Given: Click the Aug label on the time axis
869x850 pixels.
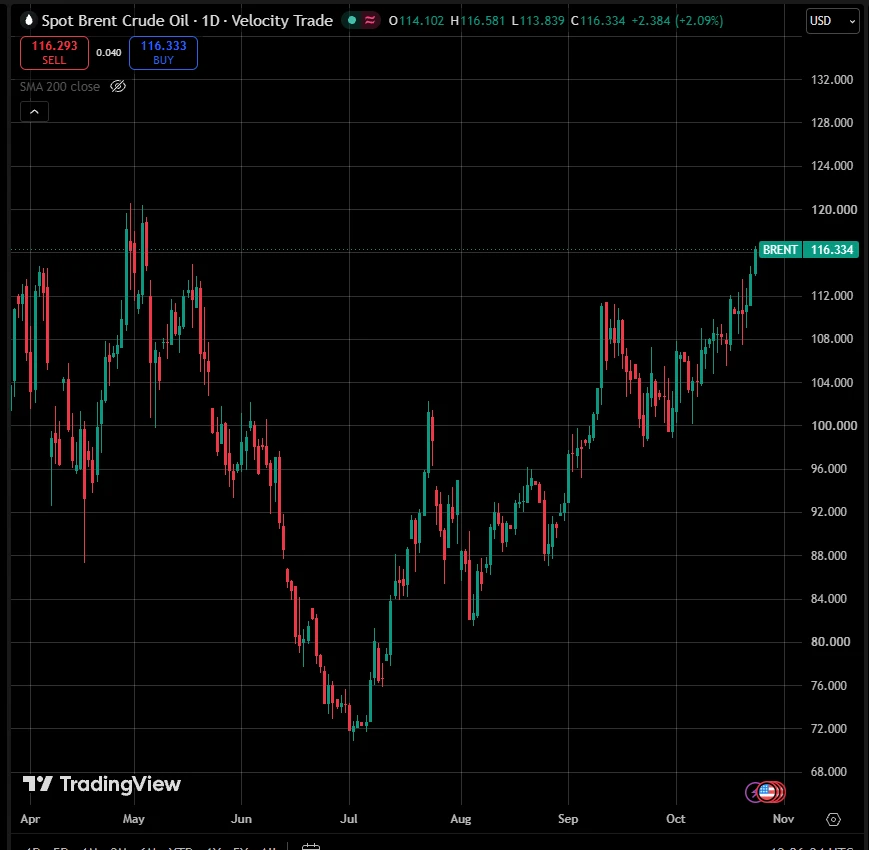Looking at the screenshot, I should point(461,819).
